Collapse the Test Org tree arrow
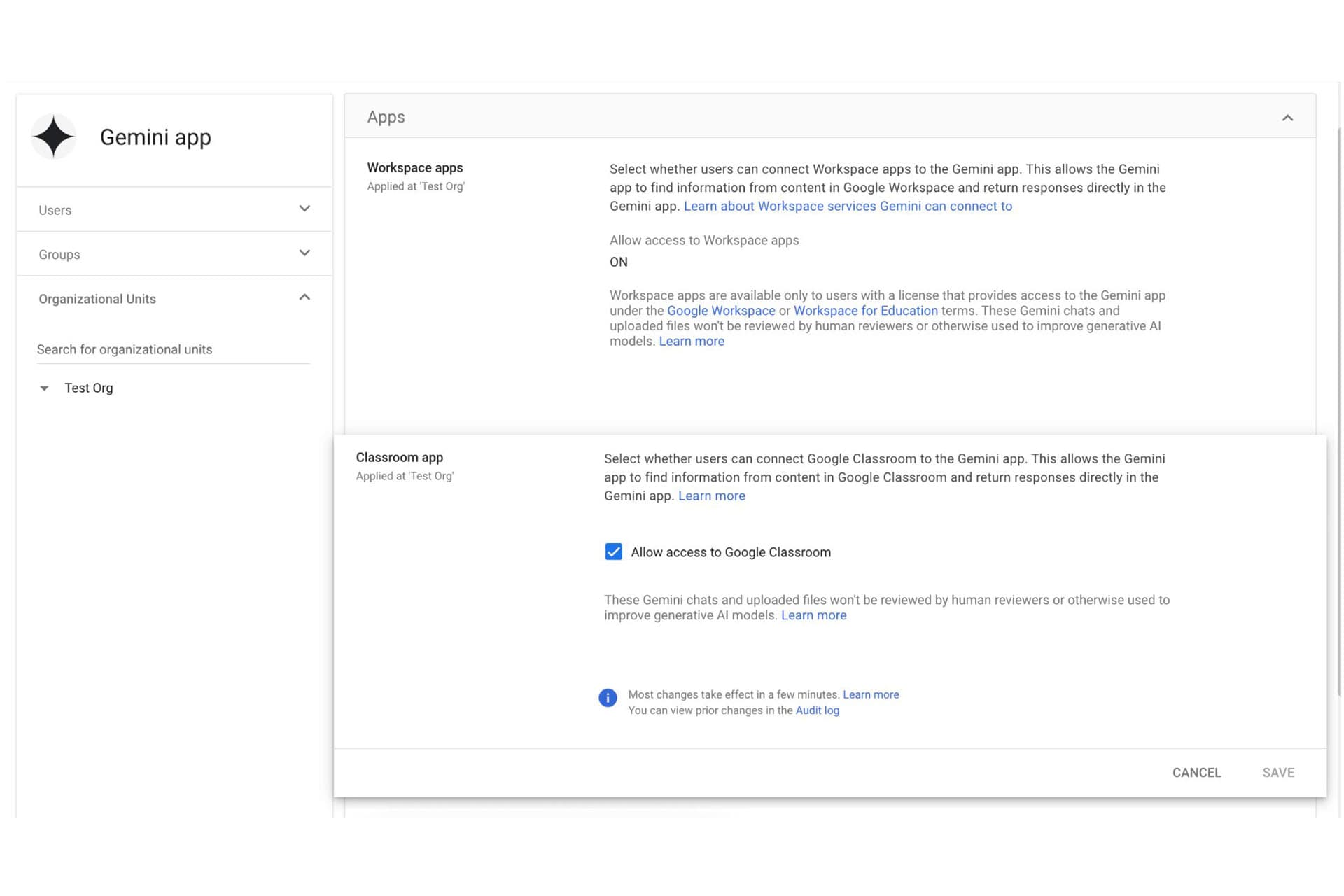The width and height of the screenshot is (1344, 896). click(44, 388)
